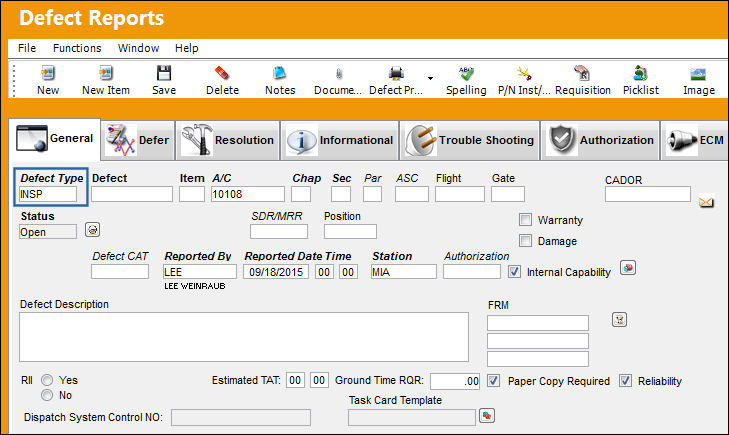Click the New toolbar icon
The width and height of the screenshot is (729, 435).
[48, 73]
